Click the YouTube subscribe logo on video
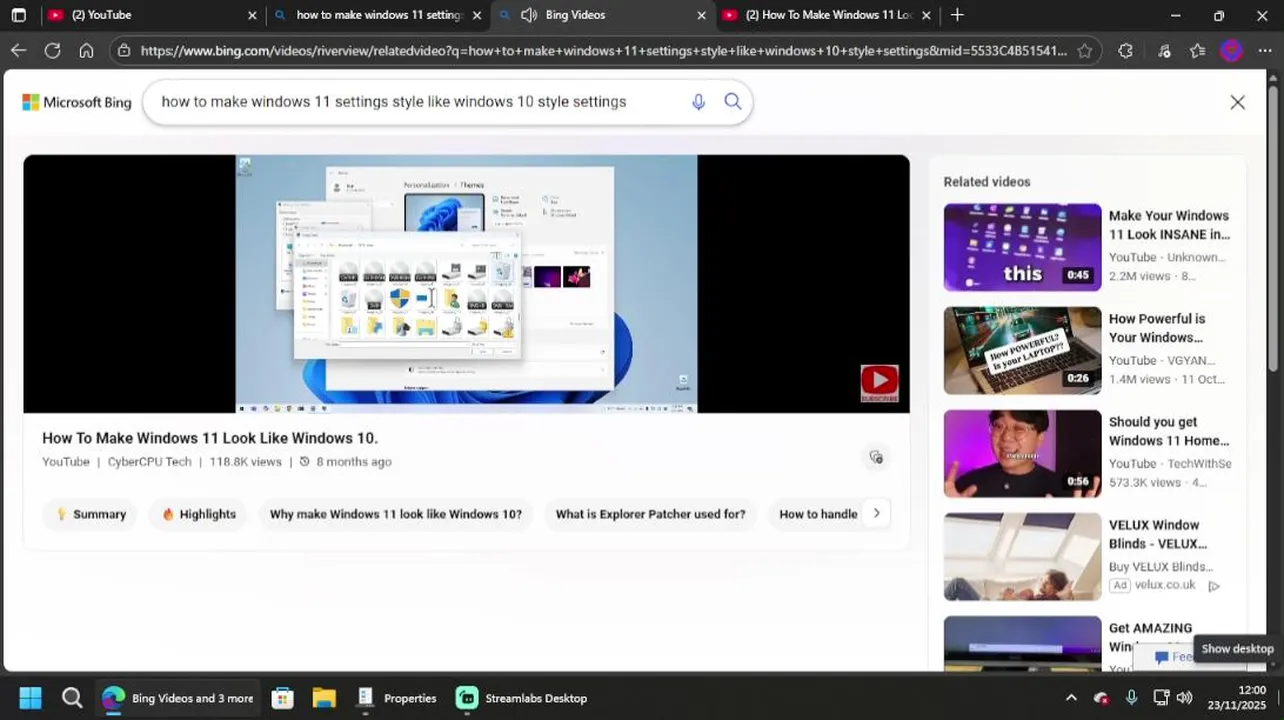Viewport: 1284px width, 720px height. click(879, 383)
